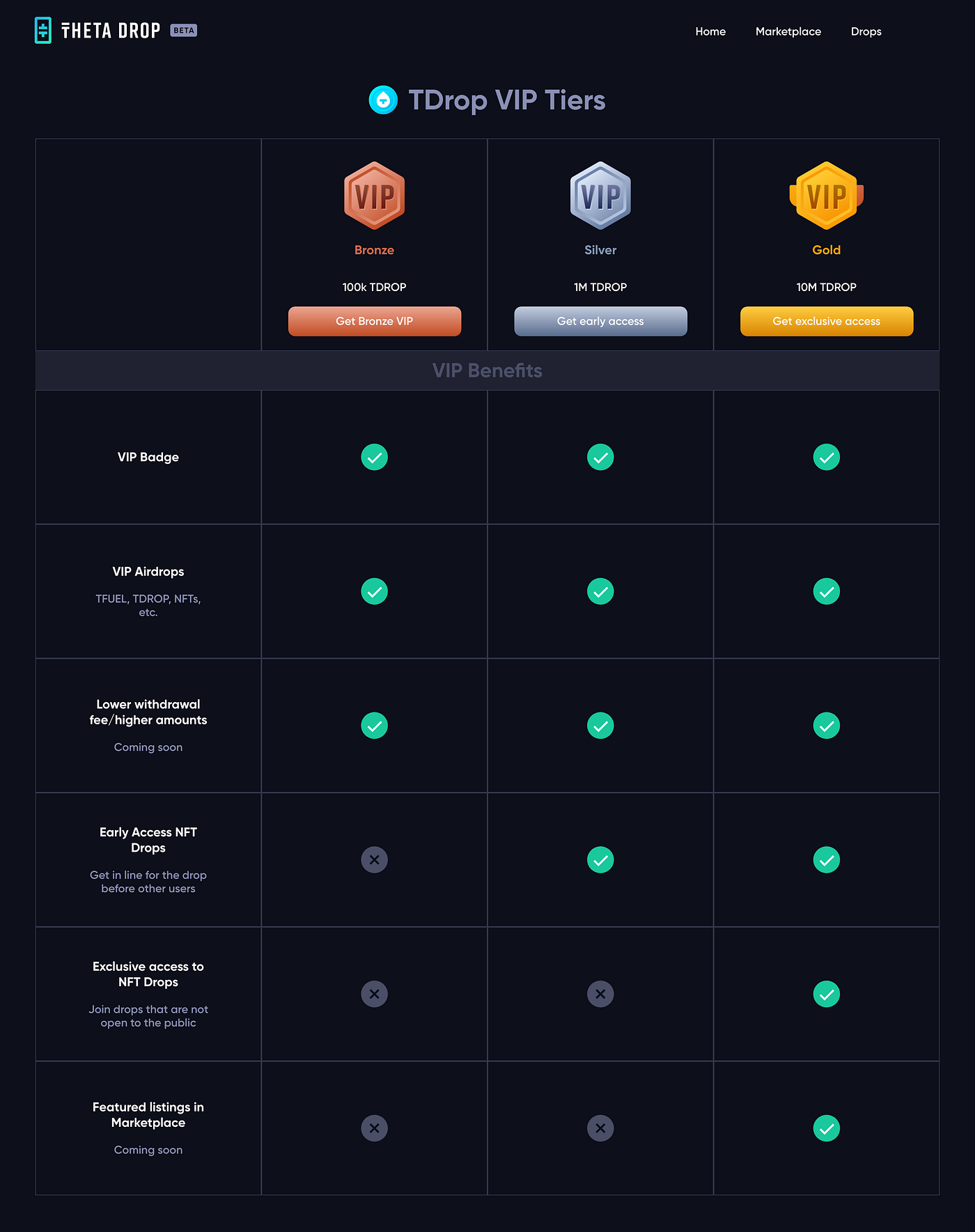This screenshot has width=975, height=1232.
Task: Click the Theta Drop logo icon
Action: 43,31
